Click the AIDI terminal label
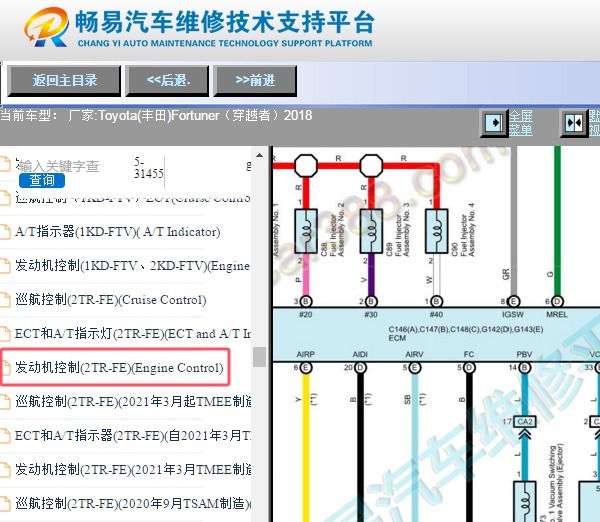This screenshot has height=522, width=600. pos(360,354)
